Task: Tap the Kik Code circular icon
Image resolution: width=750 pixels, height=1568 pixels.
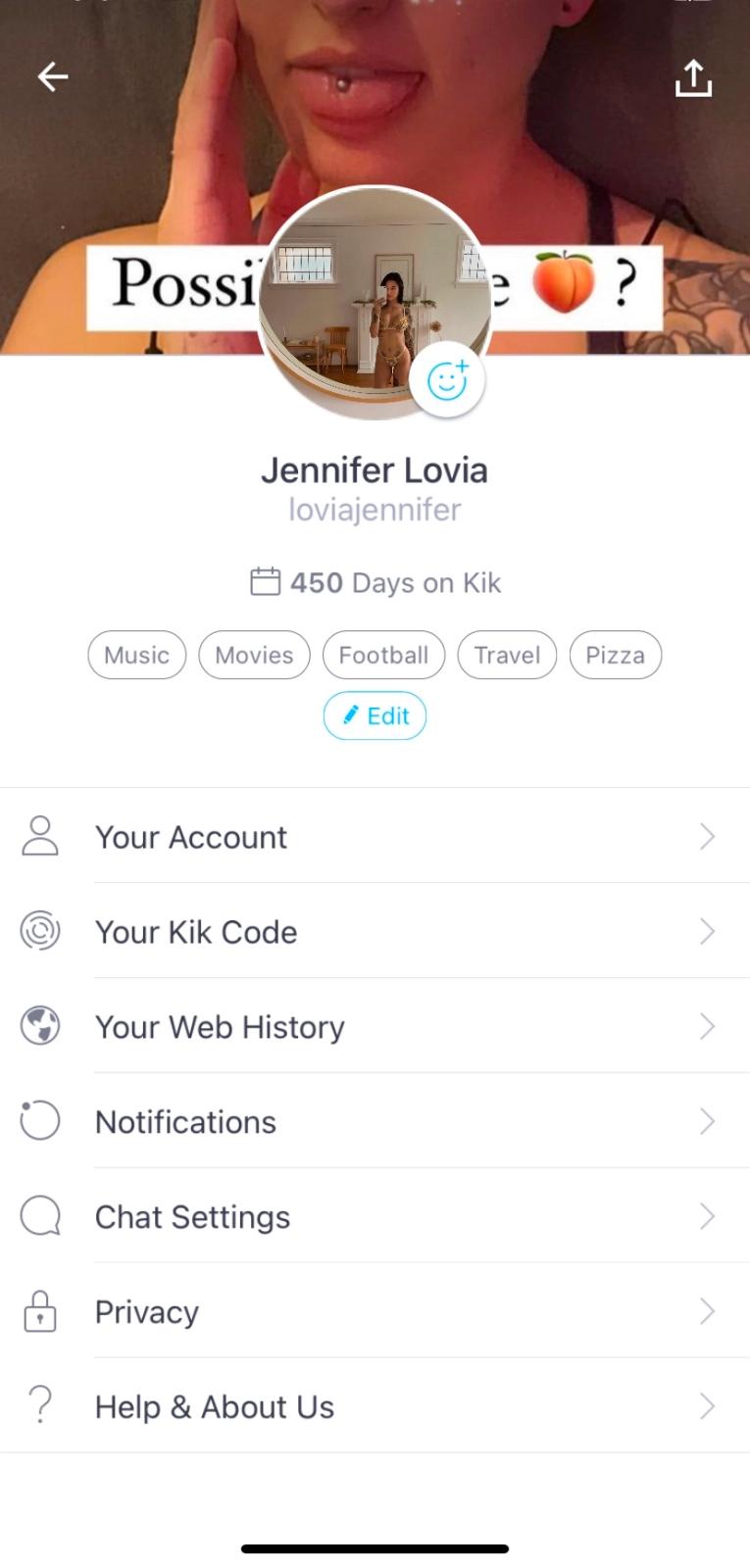Action: (x=40, y=931)
